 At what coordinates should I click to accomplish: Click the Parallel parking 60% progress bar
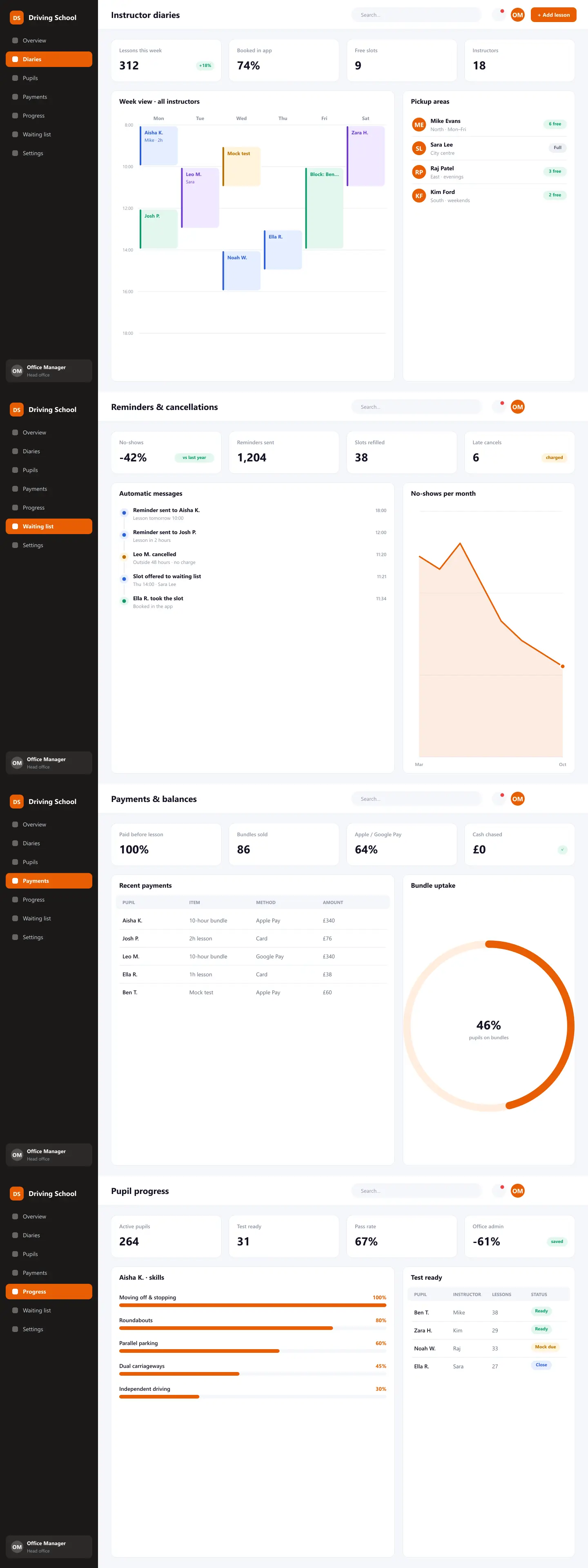tap(253, 1351)
